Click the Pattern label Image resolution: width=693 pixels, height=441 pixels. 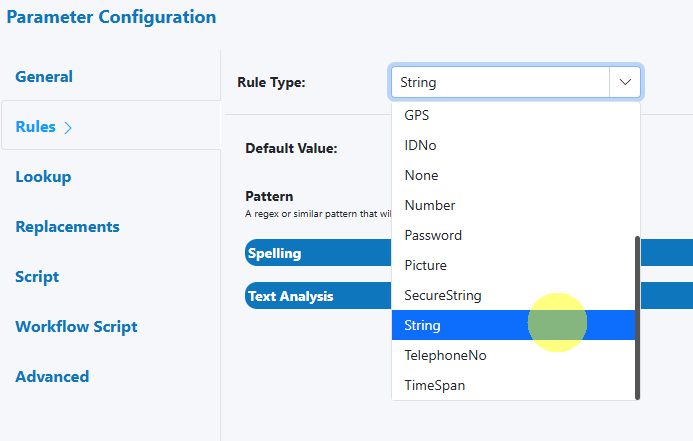click(x=269, y=196)
